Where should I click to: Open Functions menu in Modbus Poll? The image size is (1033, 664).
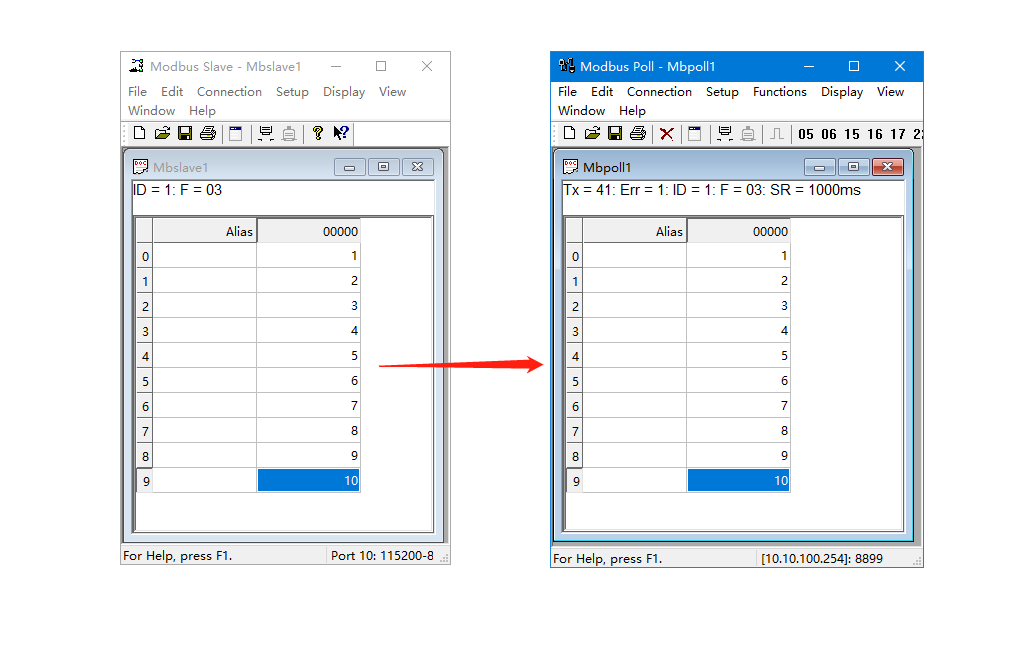tap(779, 92)
